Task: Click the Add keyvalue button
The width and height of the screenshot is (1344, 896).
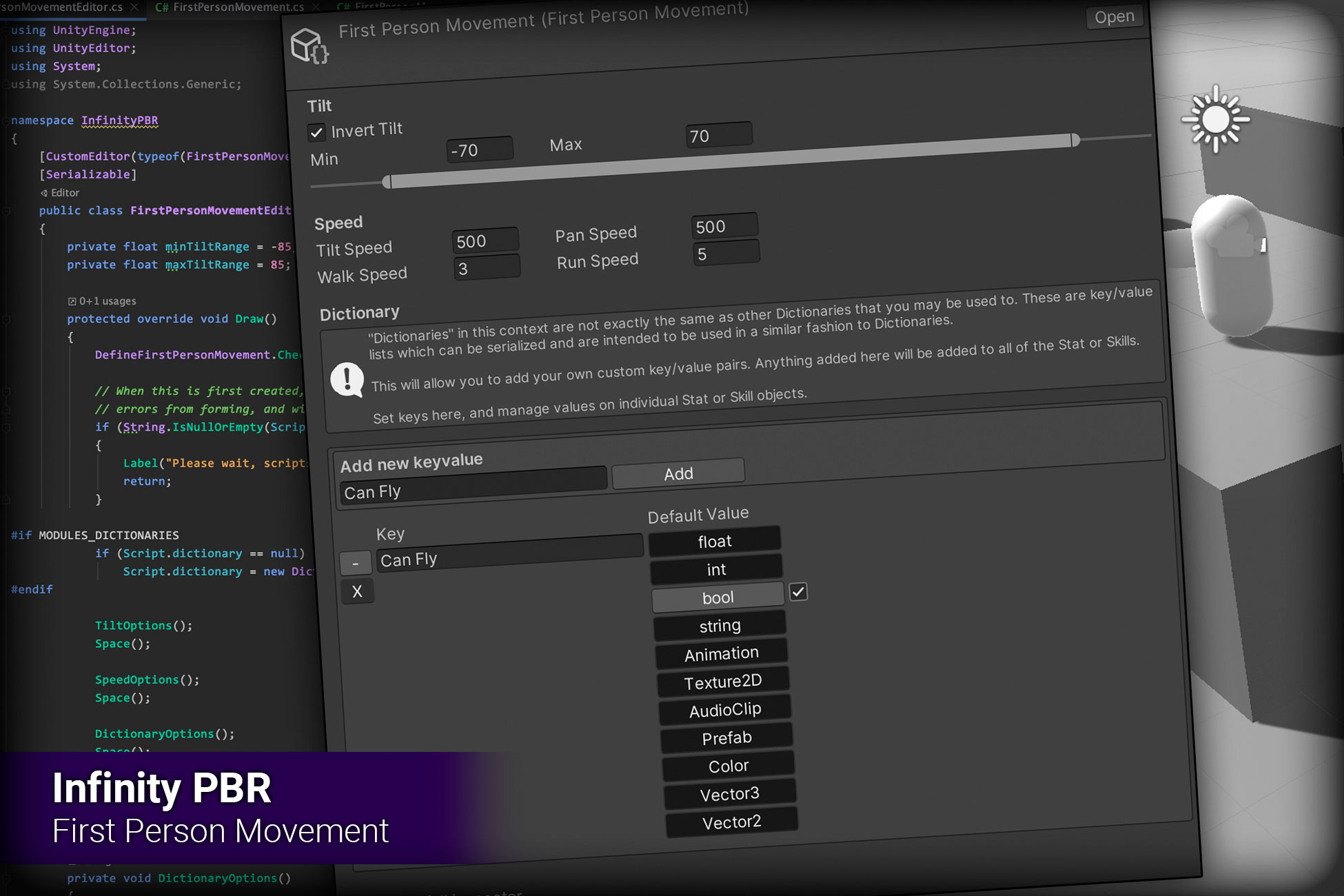Action: pyautogui.click(x=678, y=474)
